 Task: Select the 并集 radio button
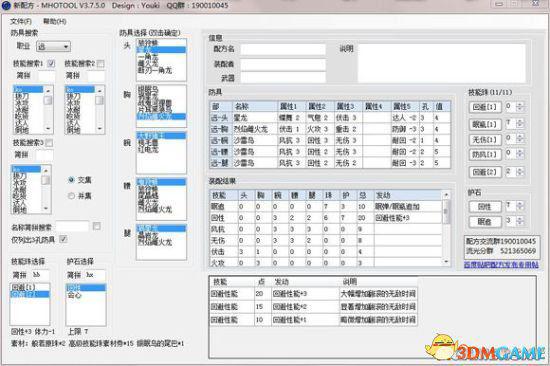pos(71,196)
